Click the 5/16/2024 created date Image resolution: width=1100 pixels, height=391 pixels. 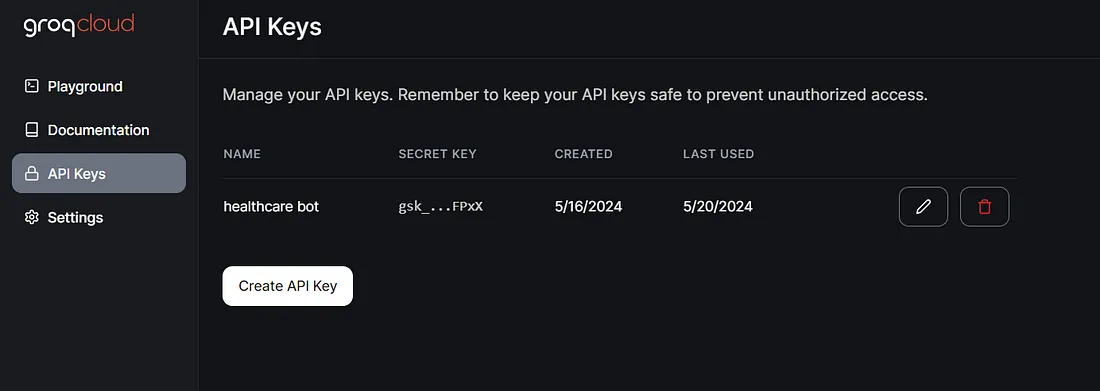click(589, 207)
